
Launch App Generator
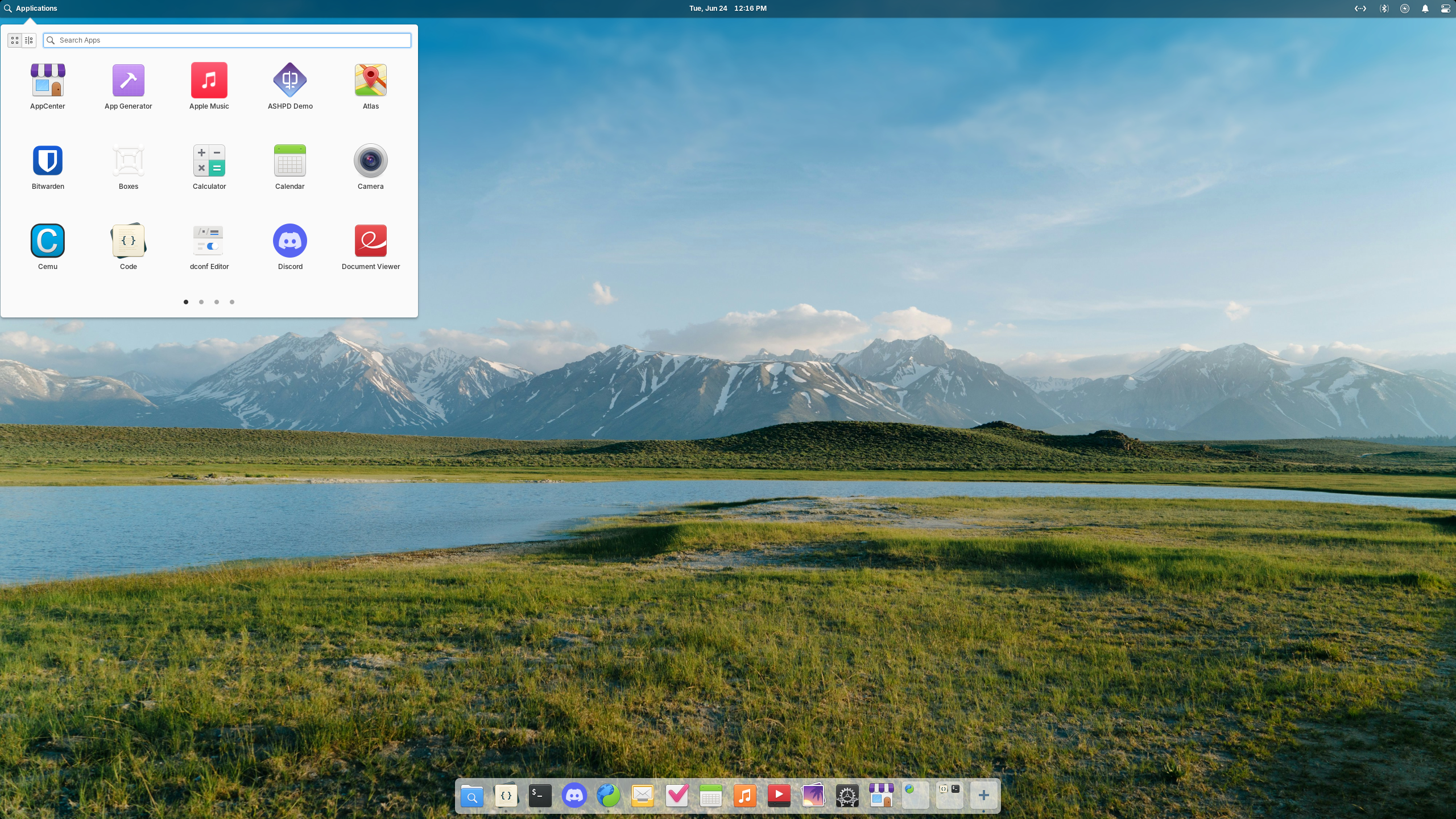pyautogui.click(x=129, y=81)
